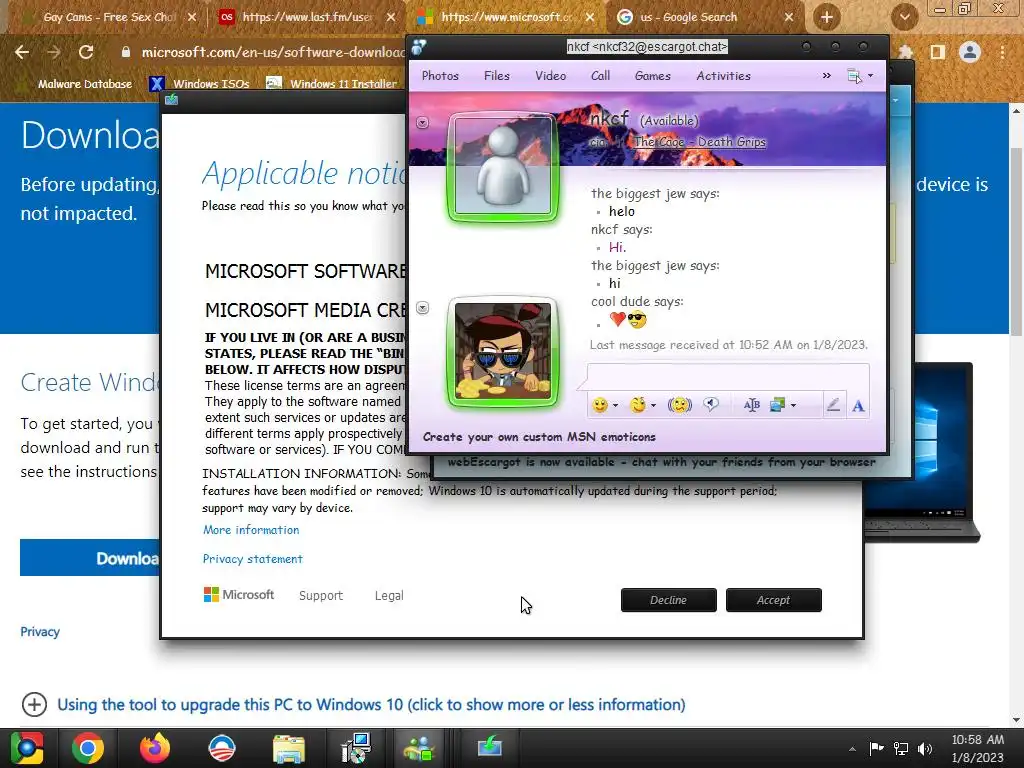Open Games in the MSN toolbar
Image resolution: width=1024 pixels, height=768 pixels.
[x=652, y=76]
